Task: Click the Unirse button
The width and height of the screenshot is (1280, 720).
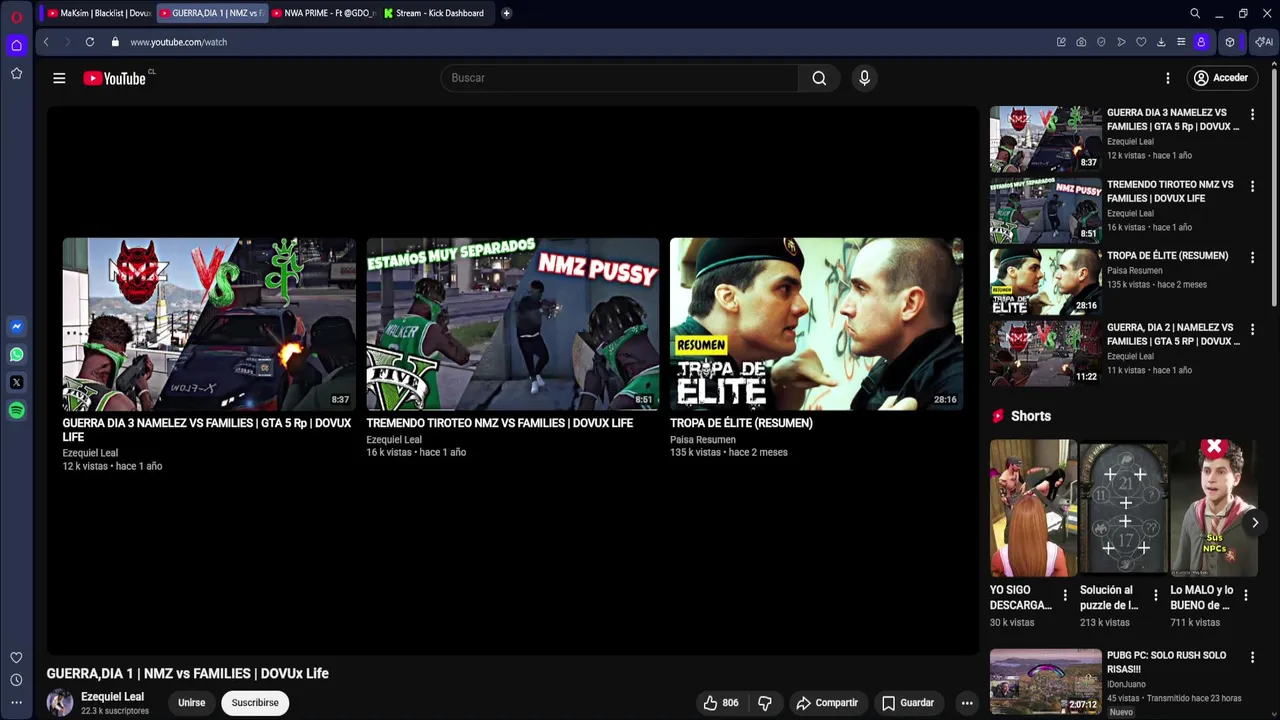Action: 191,703
